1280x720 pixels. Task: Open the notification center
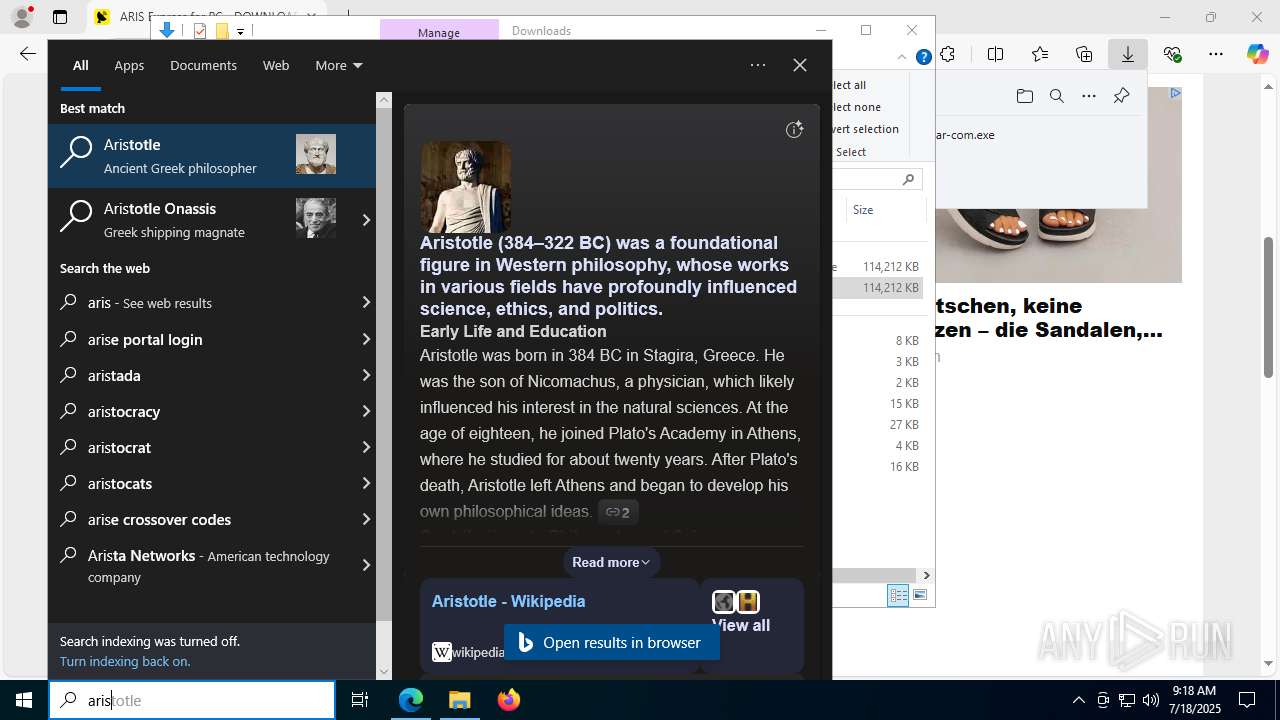pyautogui.click(x=1247, y=700)
